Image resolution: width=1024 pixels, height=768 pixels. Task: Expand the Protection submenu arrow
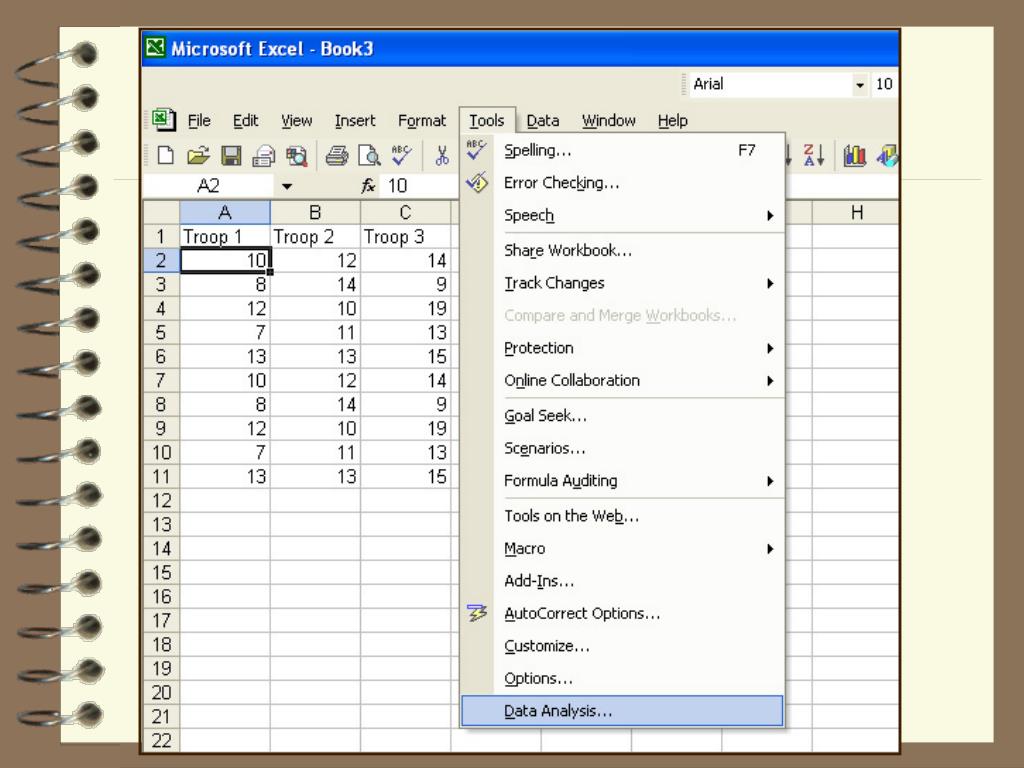(771, 348)
